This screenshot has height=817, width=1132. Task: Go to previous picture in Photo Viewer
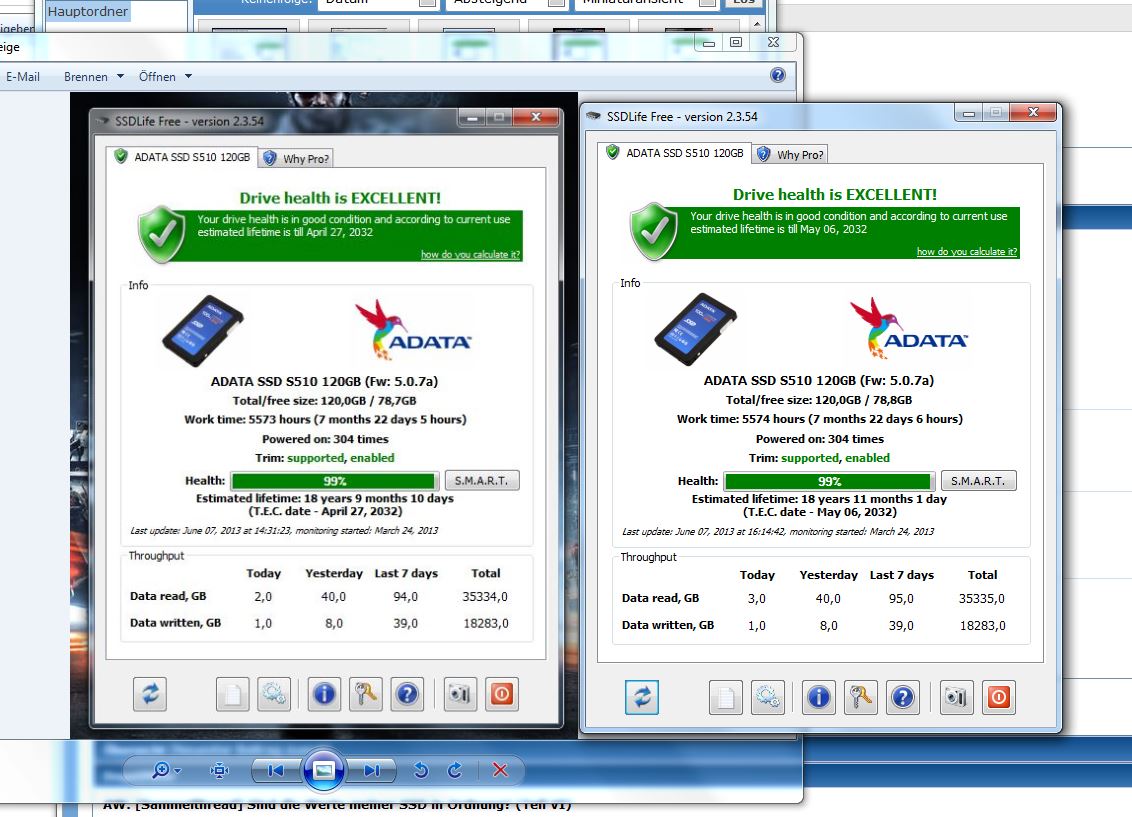[276, 771]
